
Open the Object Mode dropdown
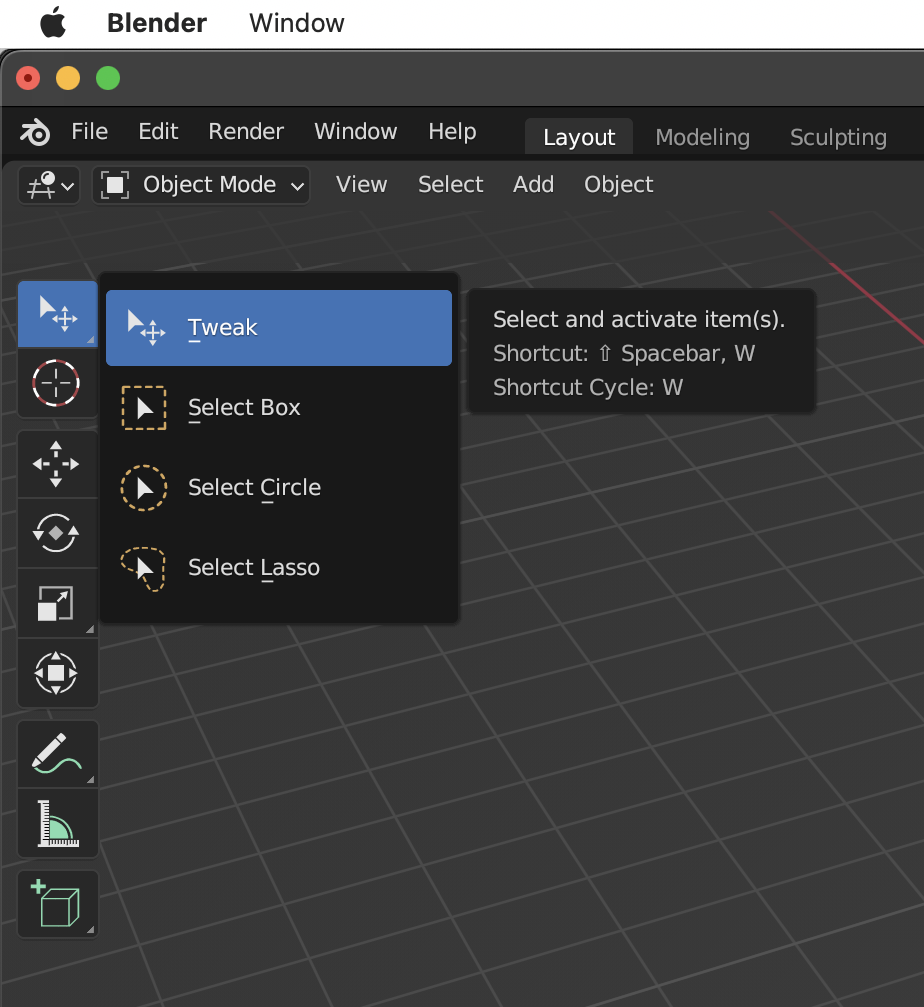[200, 185]
